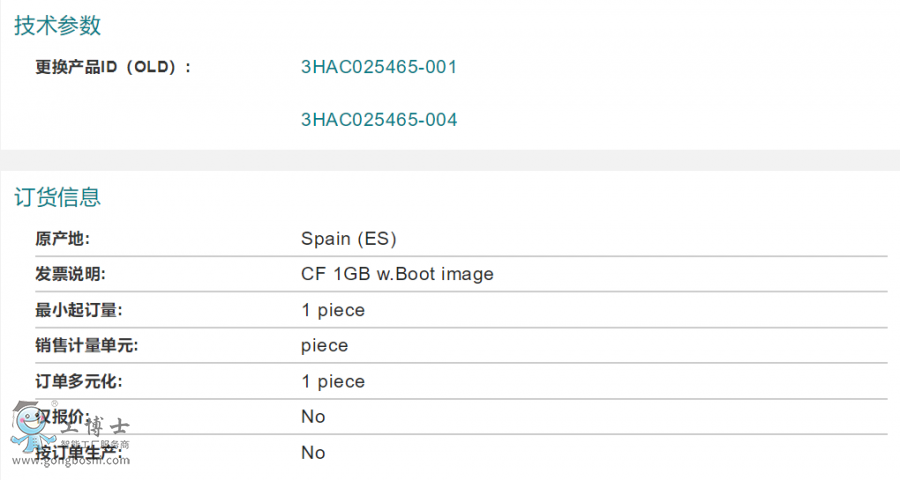The image size is (900, 480).
Task: Select the 更换产品ID (OLD) label
Action: (x=113, y=67)
